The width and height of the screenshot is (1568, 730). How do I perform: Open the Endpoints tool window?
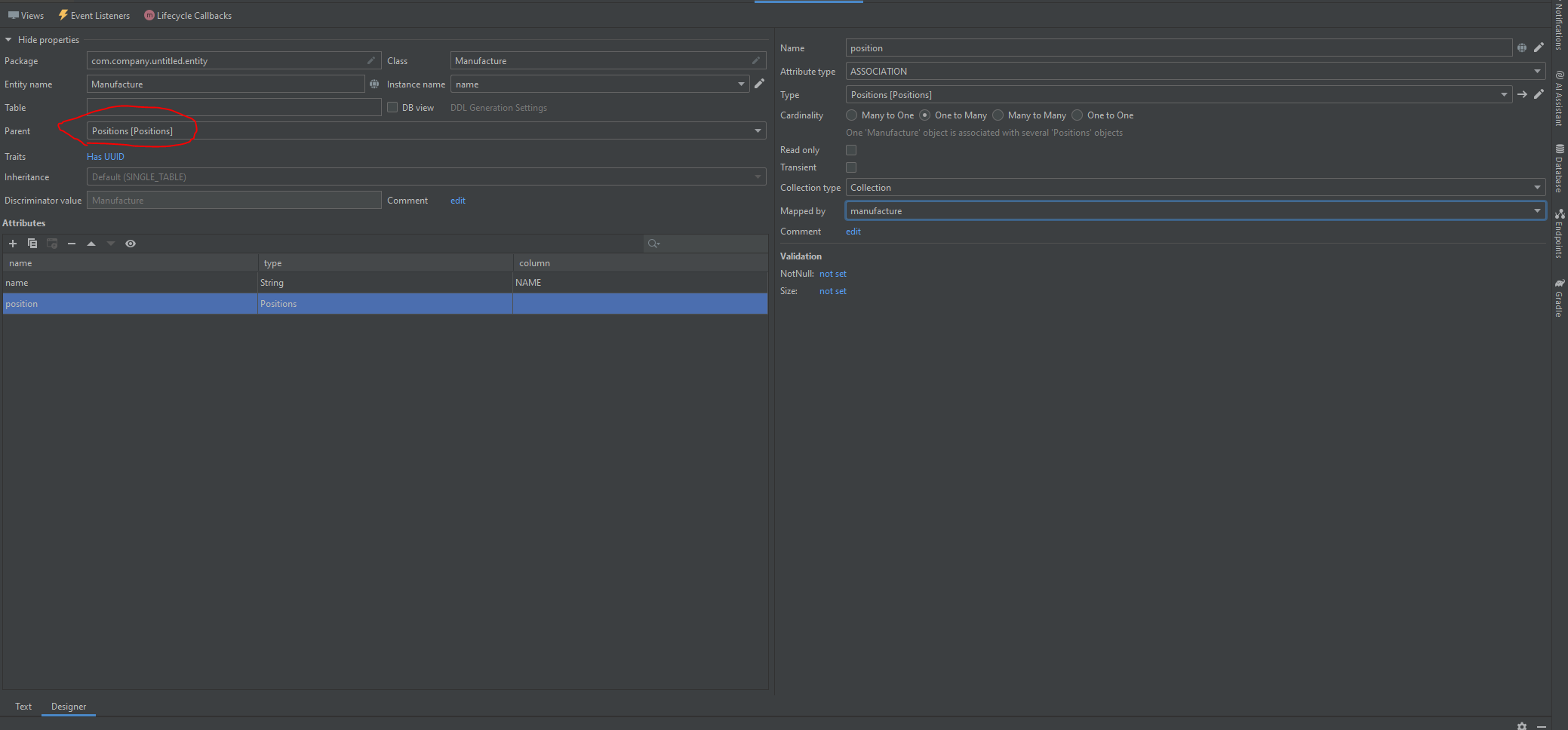(1560, 234)
